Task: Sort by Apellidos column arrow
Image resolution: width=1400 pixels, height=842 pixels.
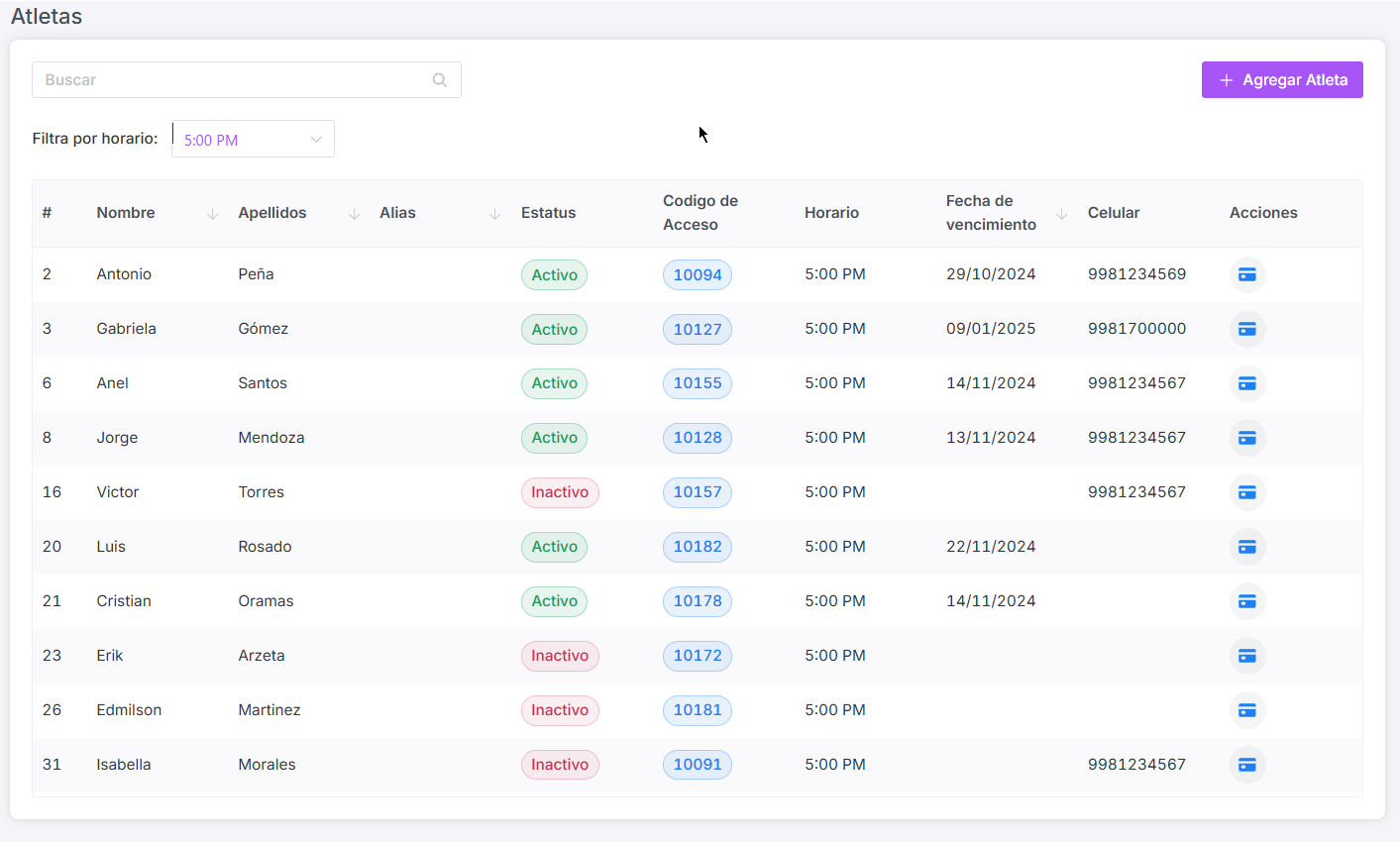Action: tap(354, 214)
